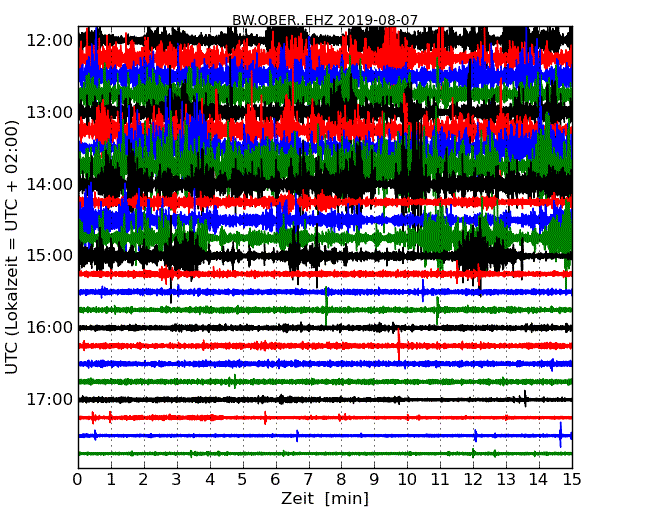Click the green spike near minute 4.7 in the 16:45 trace
The height and width of the screenshot is (520, 650).
(x=235, y=381)
